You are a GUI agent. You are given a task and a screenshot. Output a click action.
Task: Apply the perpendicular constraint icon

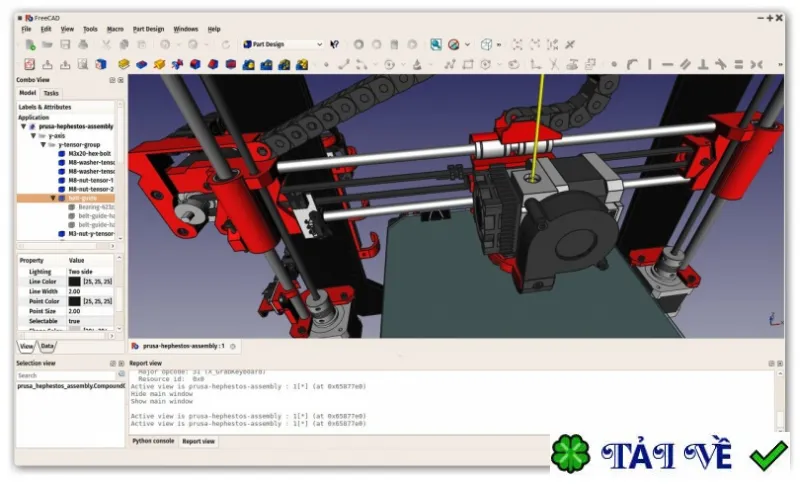coord(703,64)
